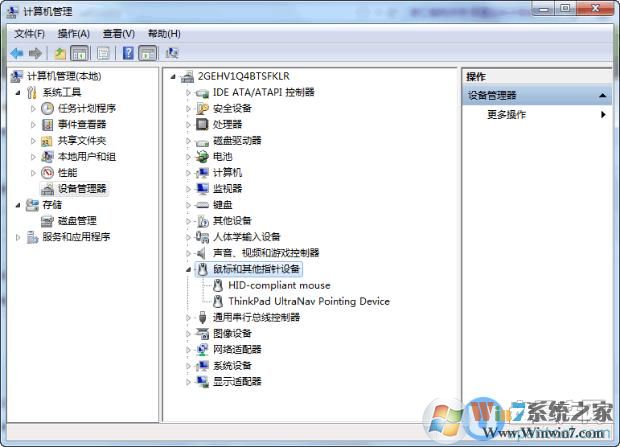Select the 人体学输入设备 category
The image size is (620, 447).
[247, 237]
